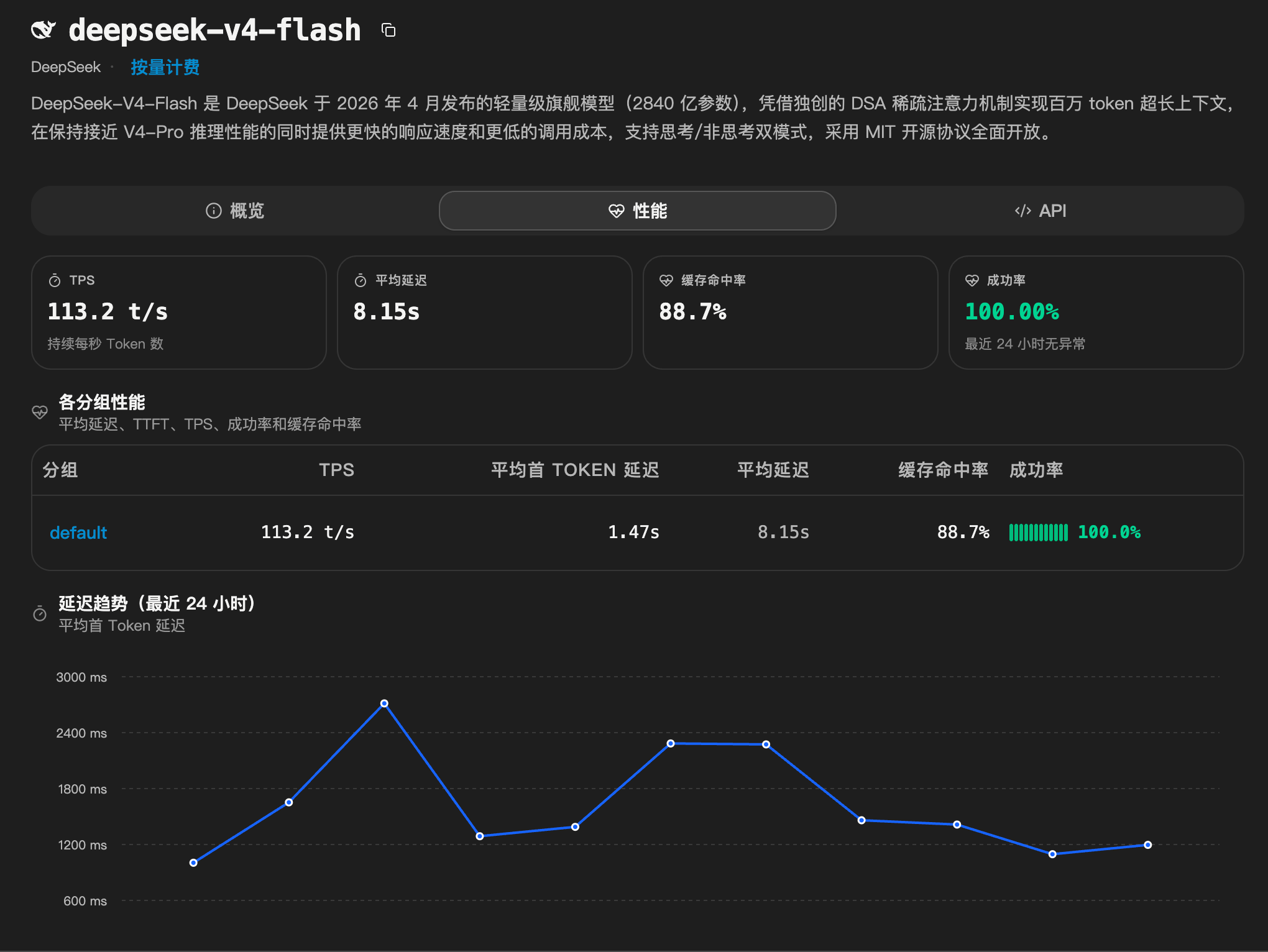Open the 按量计费 billing link

click(165, 67)
